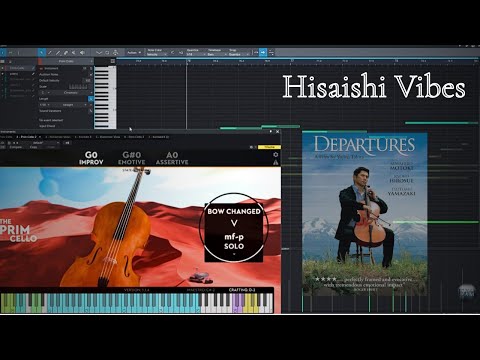This screenshot has width=480, height=360.
Task: Pin the Instruments panel
Action: (x=271, y=132)
